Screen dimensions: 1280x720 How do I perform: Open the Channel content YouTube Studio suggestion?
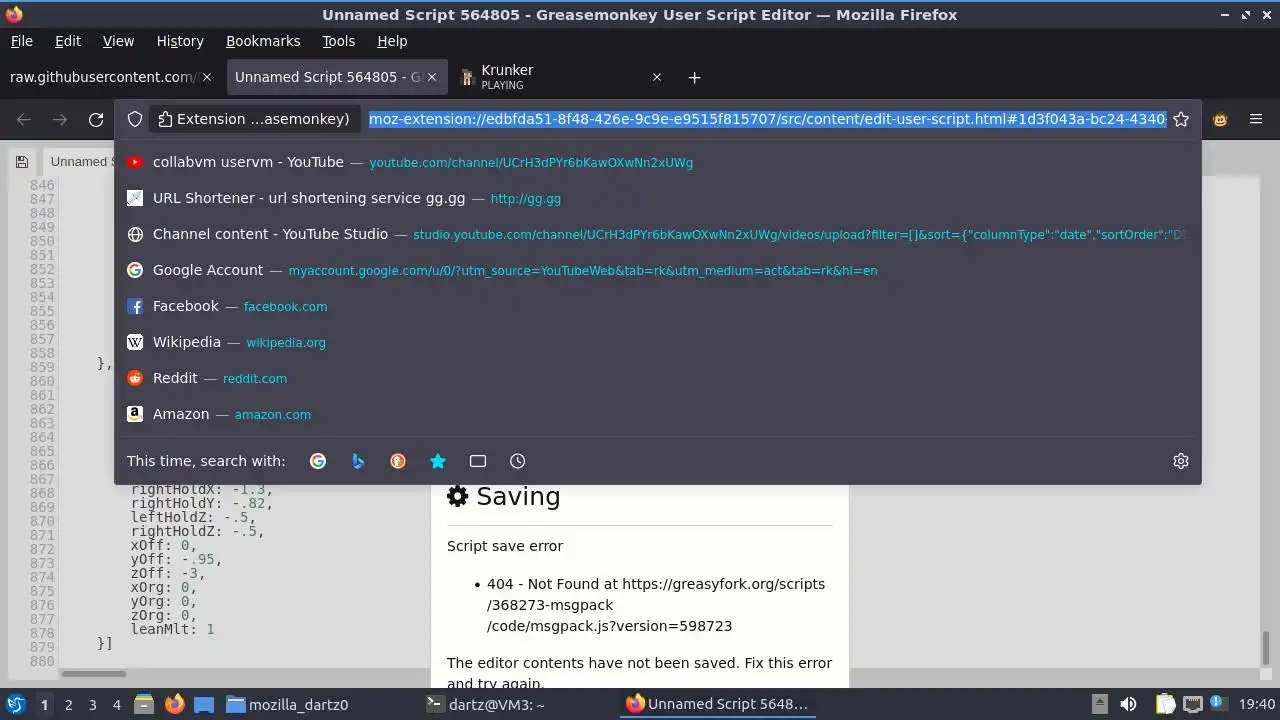(657, 234)
